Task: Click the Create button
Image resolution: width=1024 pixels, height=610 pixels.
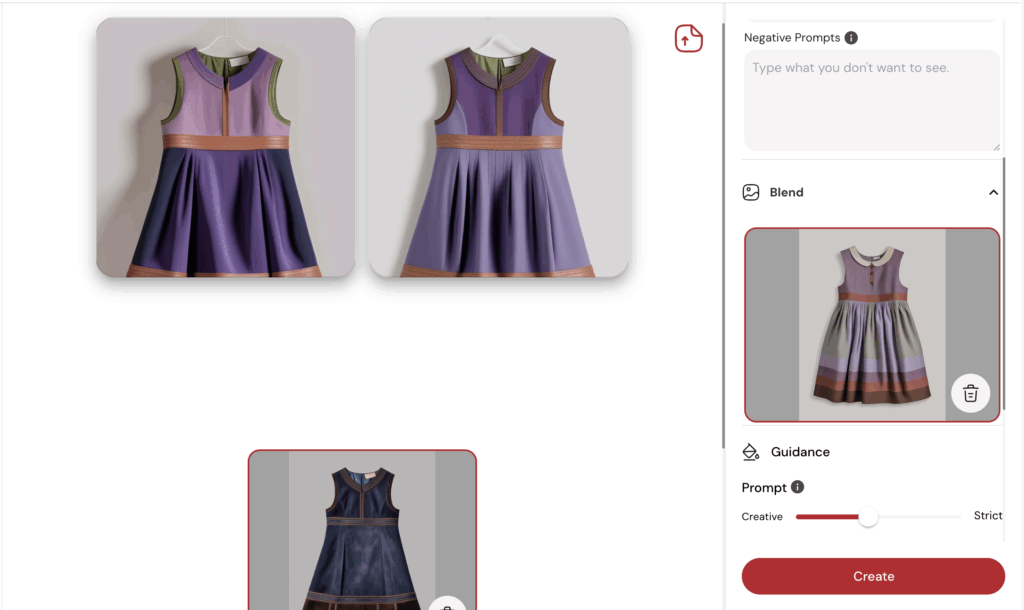Action: pyautogui.click(x=873, y=576)
